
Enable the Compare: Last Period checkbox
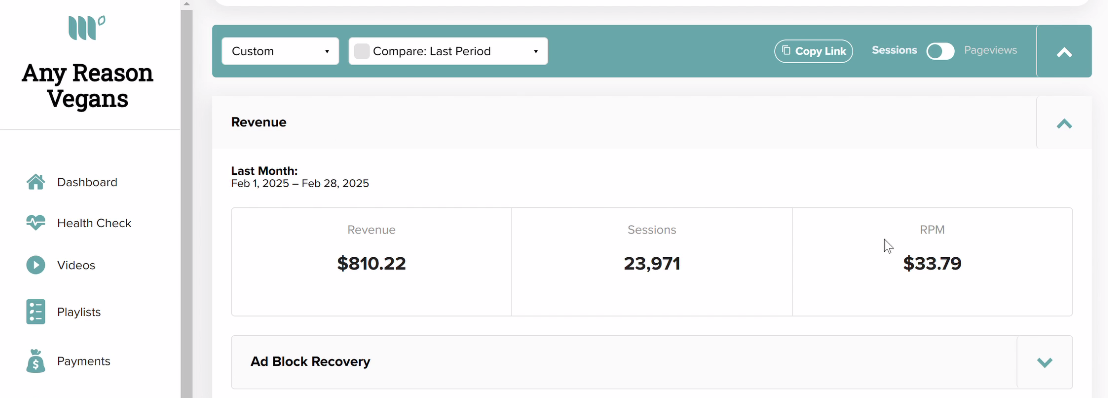pos(362,51)
